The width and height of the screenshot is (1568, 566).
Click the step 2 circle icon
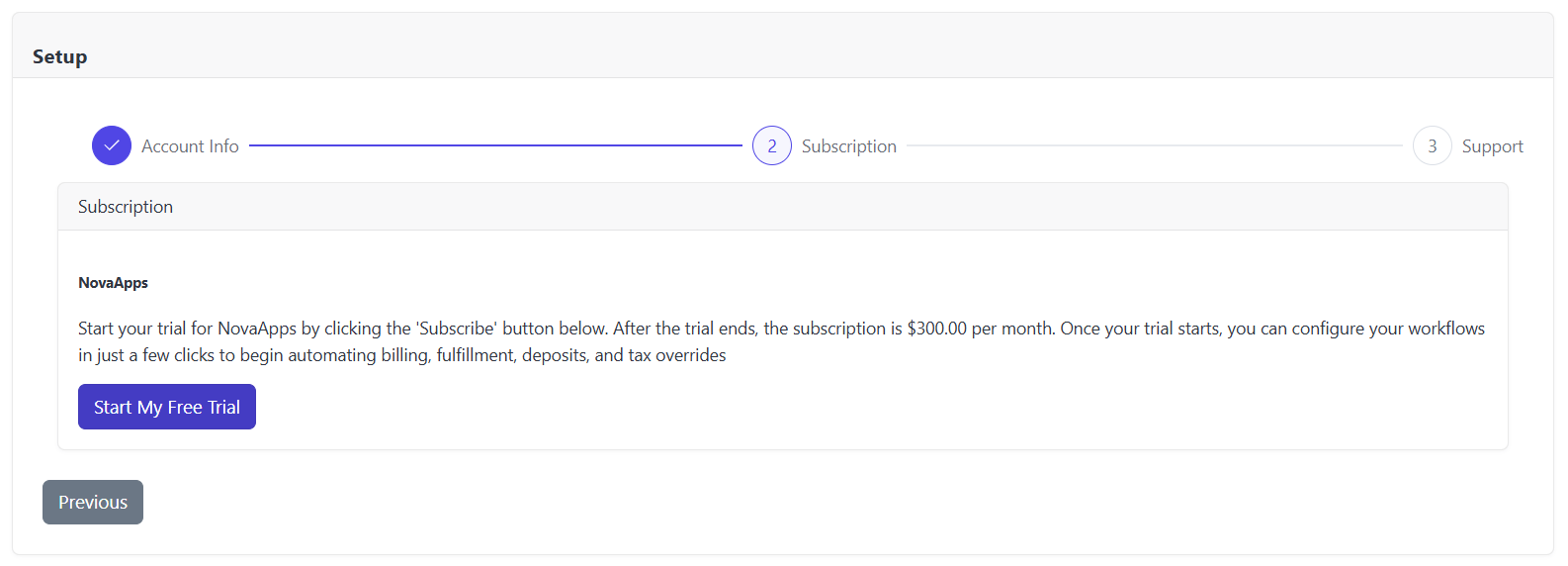pos(772,145)
